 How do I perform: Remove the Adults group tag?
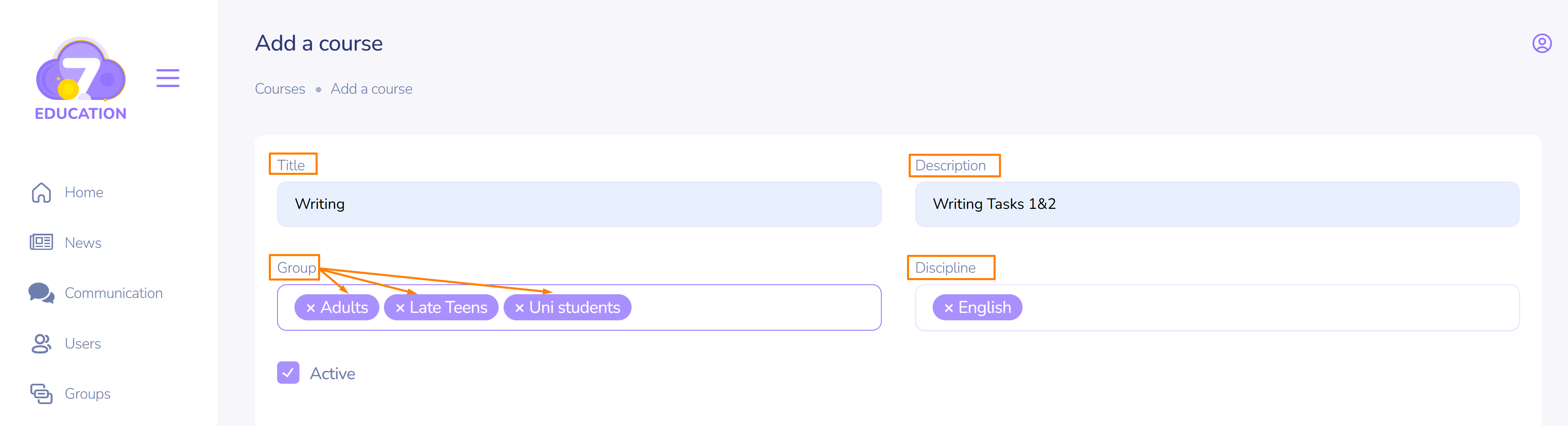[311, 308]
